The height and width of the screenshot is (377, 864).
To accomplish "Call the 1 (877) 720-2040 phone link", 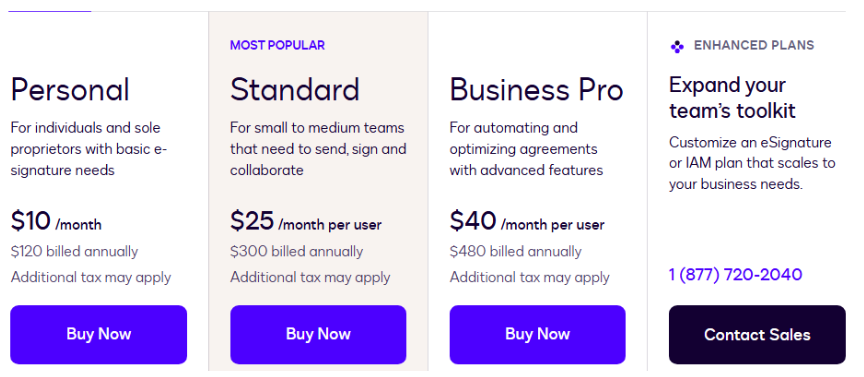I will tap(736, 274).
